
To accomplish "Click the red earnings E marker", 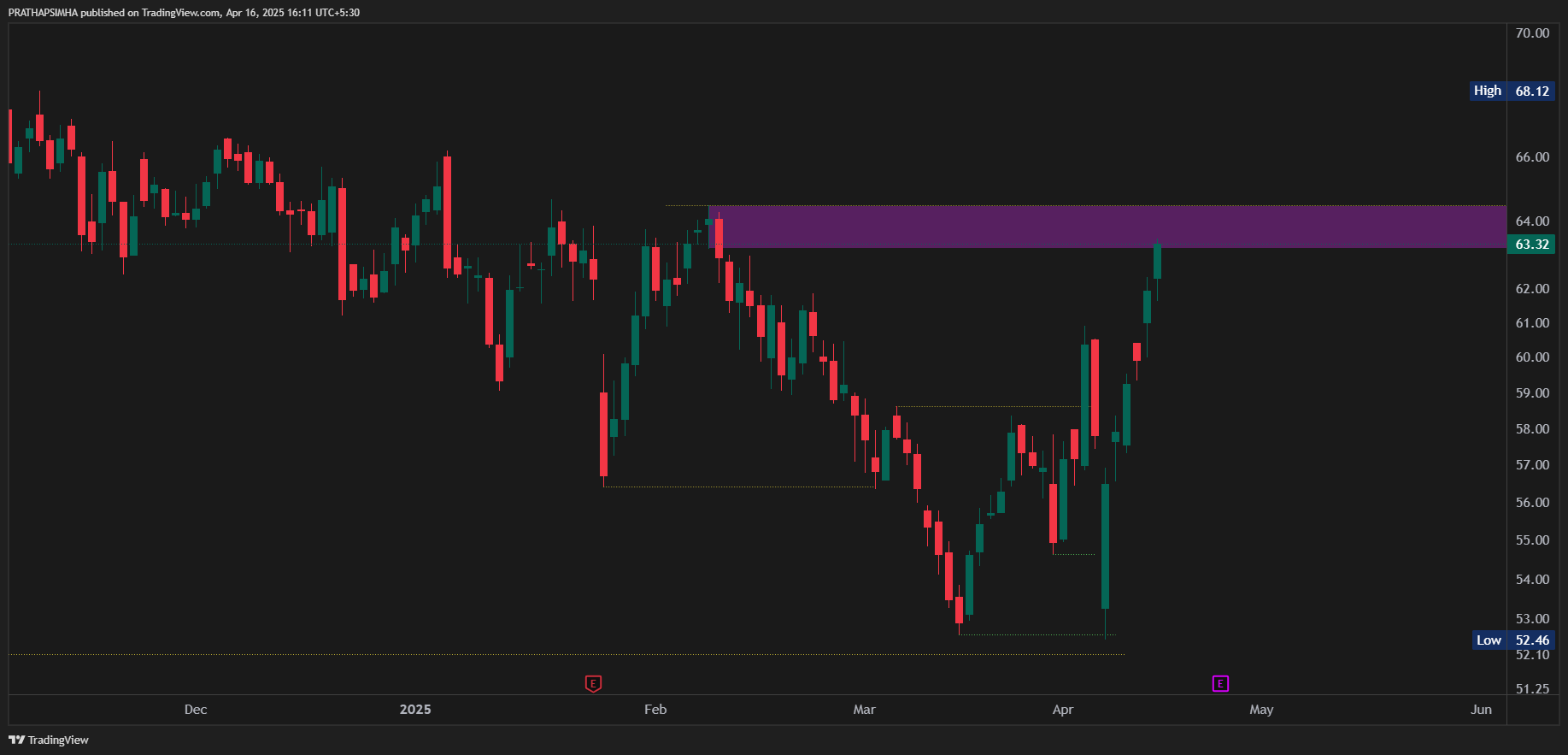I will click(593, 683).
